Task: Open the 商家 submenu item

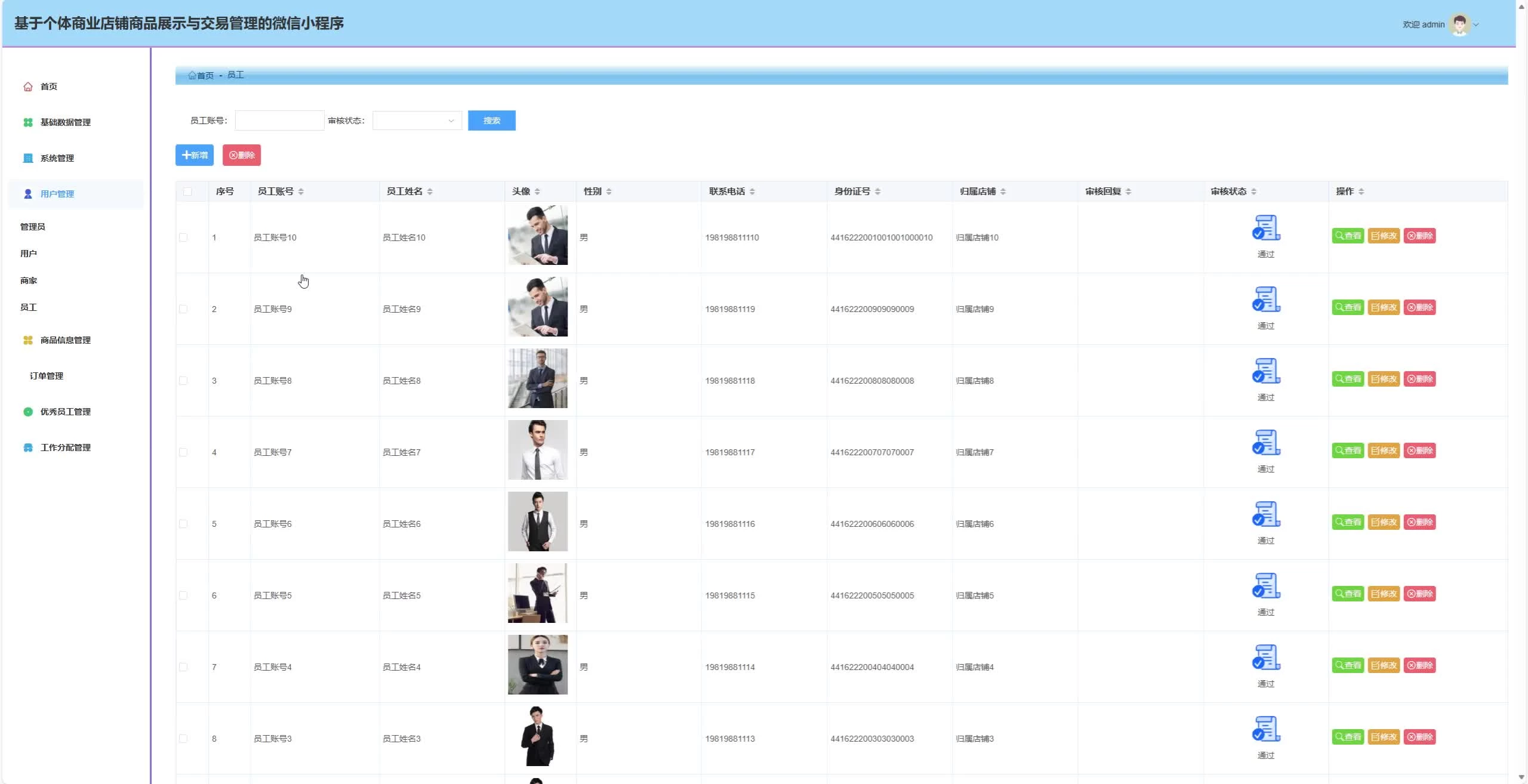Action: [x=29, y=280]
